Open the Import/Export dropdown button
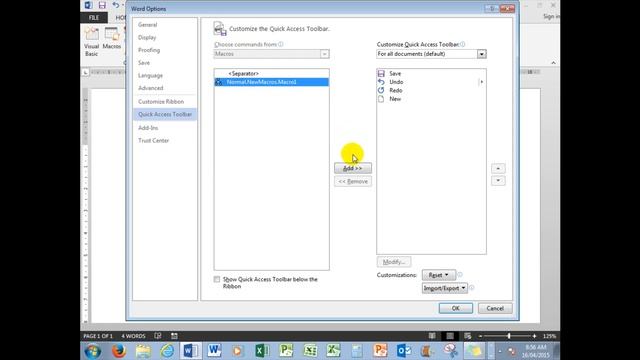640x360 pixels. (444, 288)
